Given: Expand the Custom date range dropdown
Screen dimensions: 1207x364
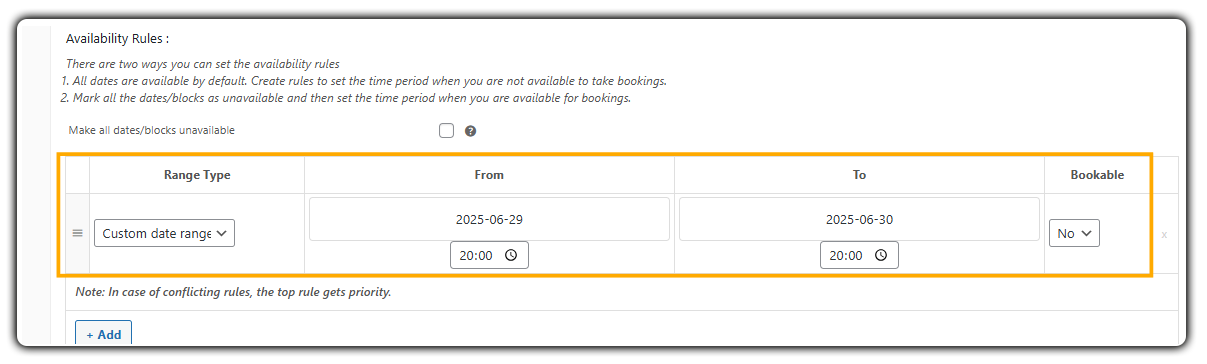Looking at the screenshot, I should click(165, 233).
